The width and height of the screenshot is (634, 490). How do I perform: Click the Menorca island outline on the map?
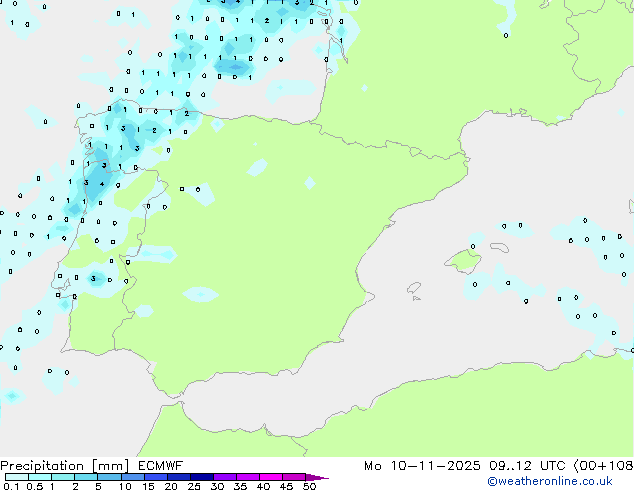click(499, 247)
